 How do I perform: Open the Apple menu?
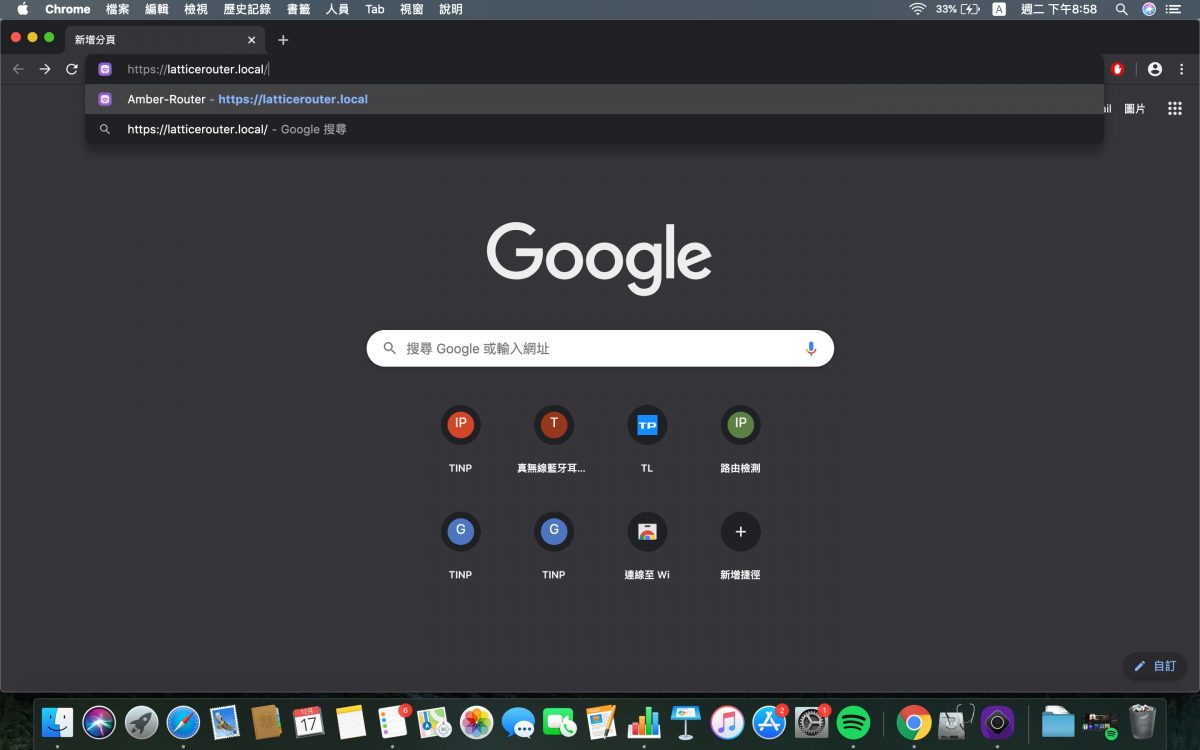(x=22, y=9)
